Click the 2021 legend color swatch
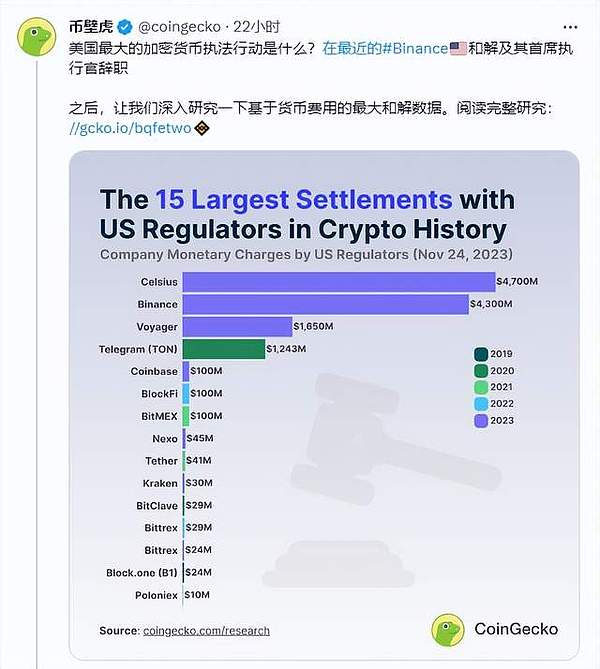This screenshot has width=600, height=669. (480, 387)
